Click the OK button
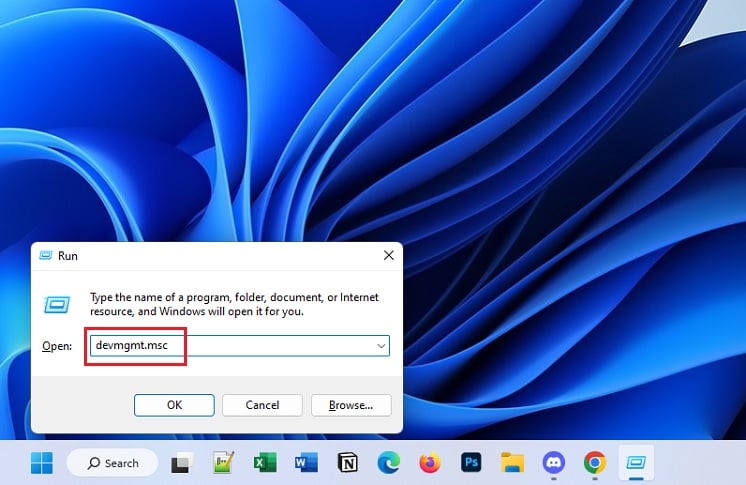This screenshot has height=485, width=746. [x=174, y=405]
